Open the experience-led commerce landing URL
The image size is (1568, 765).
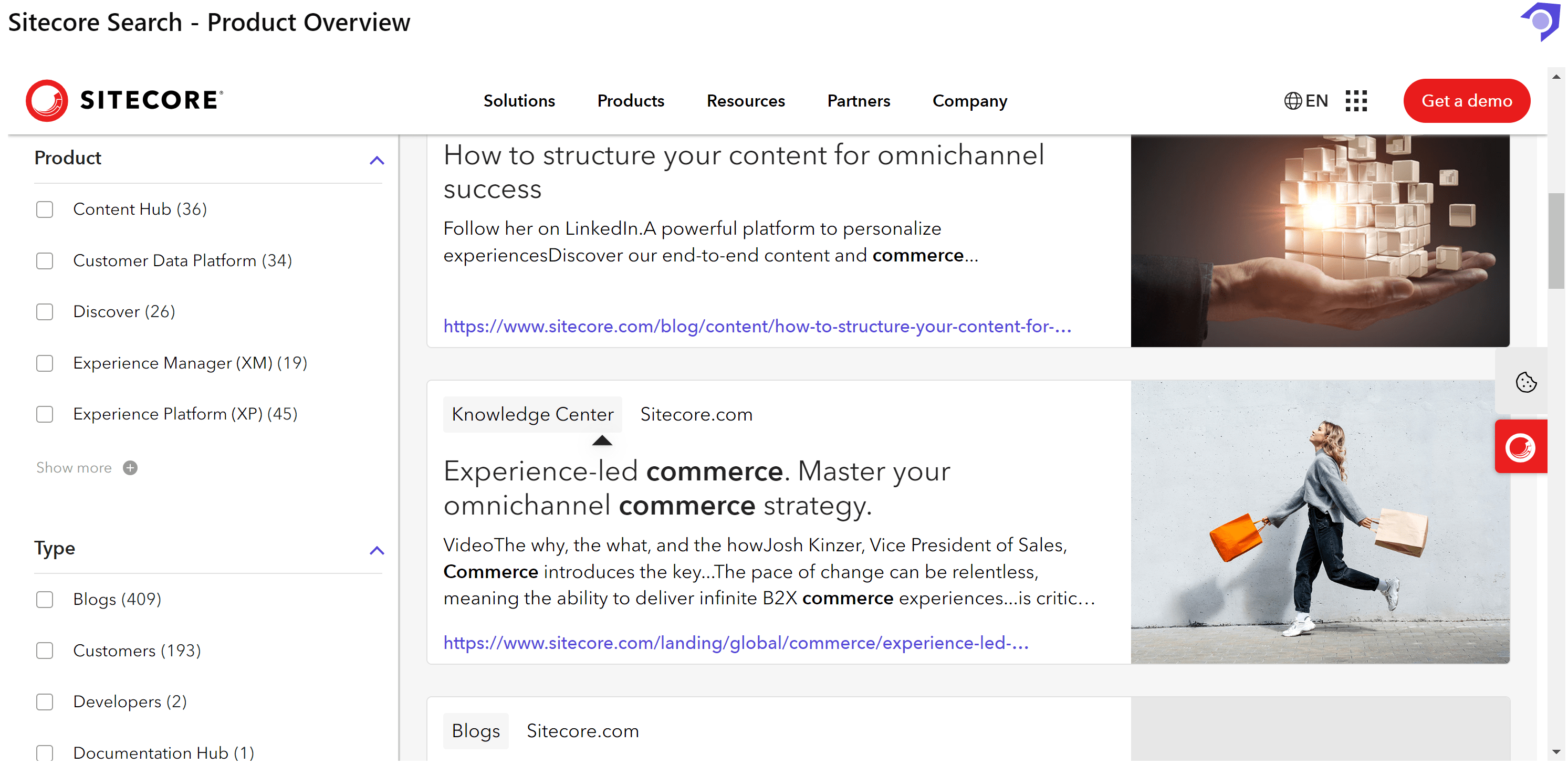735,643
